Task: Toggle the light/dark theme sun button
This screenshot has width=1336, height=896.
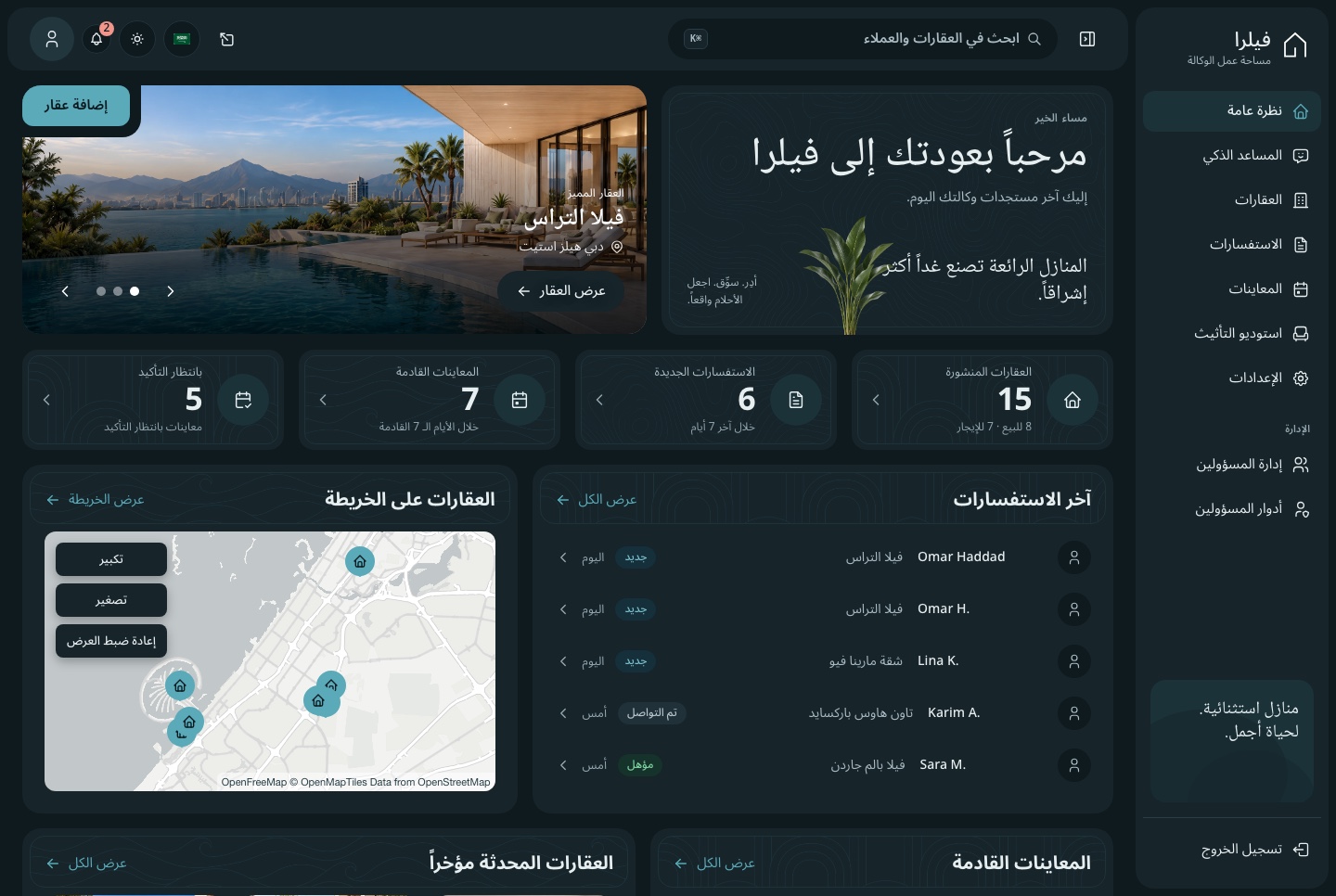Action: click(x=137, y=39)
